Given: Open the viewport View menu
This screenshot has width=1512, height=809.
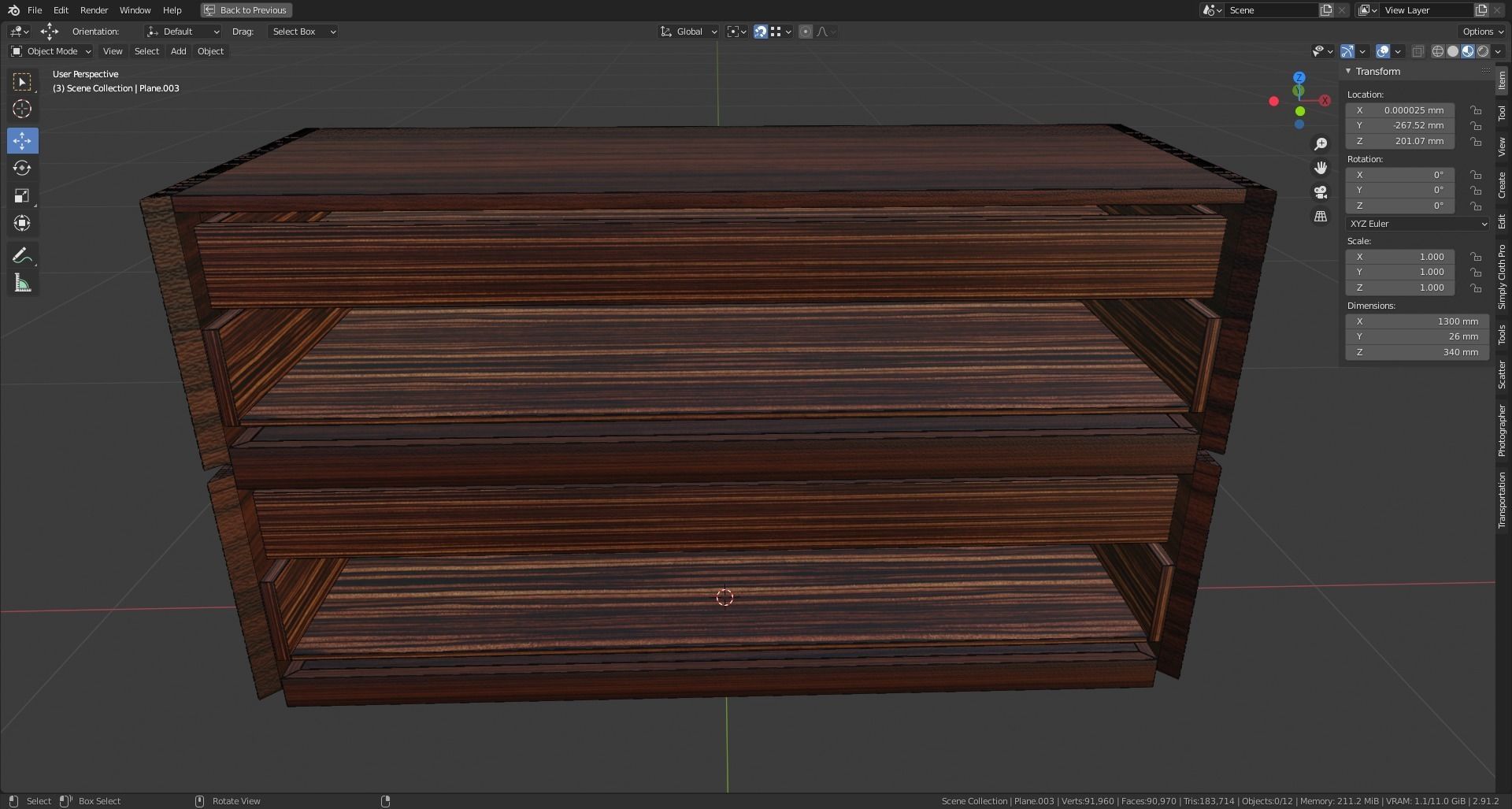Looking at the screenshot, I should 113,51.
